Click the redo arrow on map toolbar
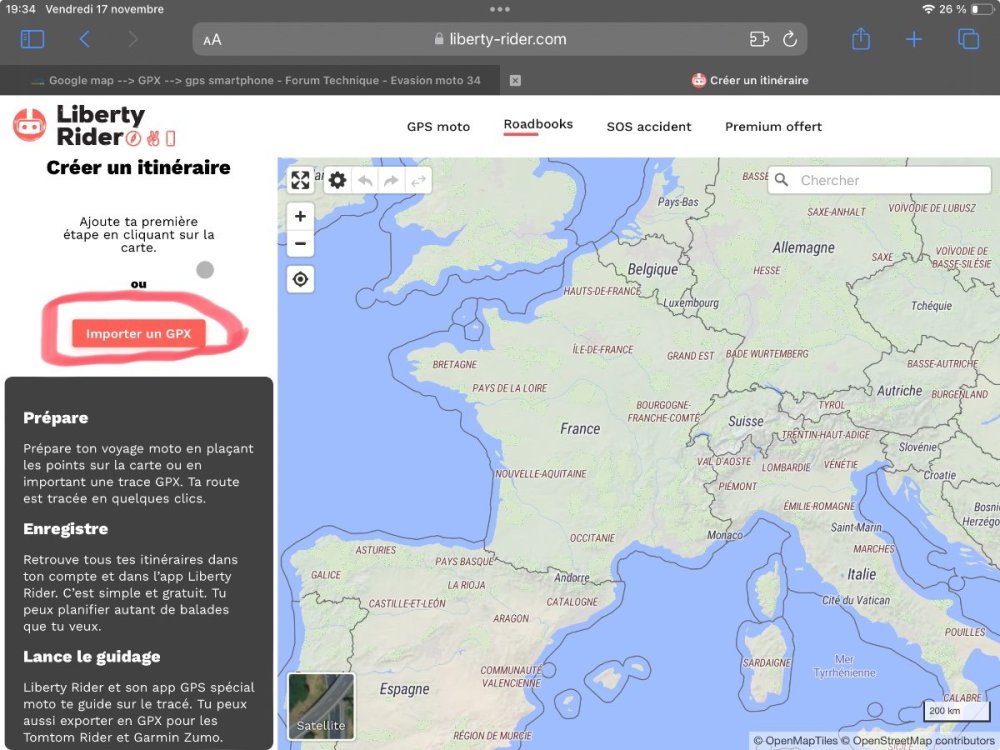 pyautogui.click(x=391, y=180)
